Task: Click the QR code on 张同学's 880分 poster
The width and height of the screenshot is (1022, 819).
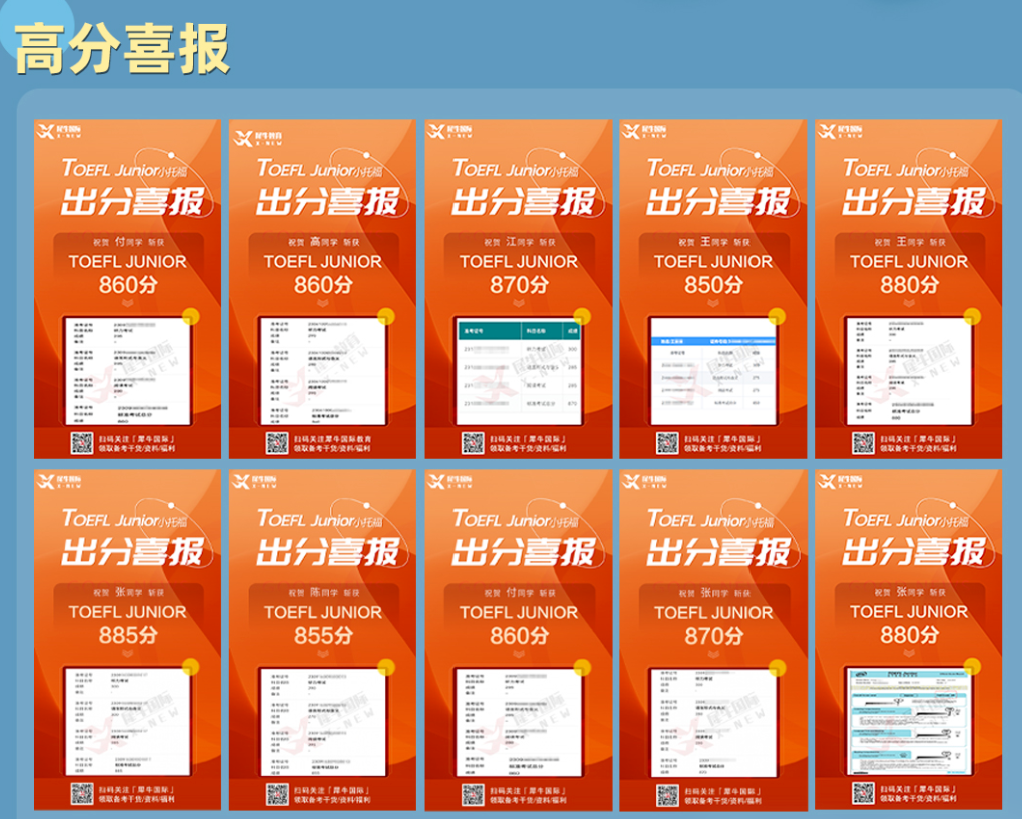Action: pos(863,794)
